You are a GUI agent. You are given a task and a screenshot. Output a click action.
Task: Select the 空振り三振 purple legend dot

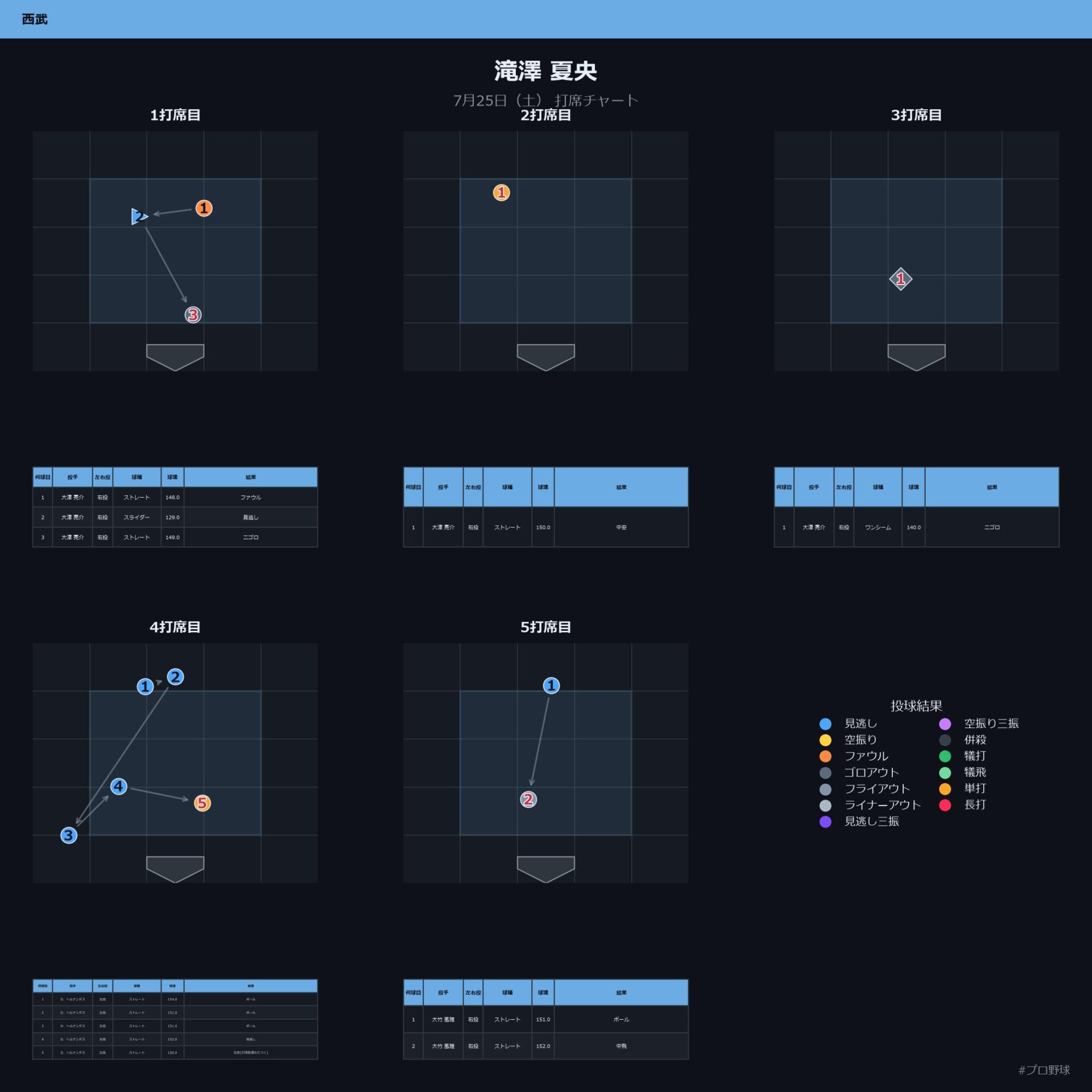[x=945, y=723]
